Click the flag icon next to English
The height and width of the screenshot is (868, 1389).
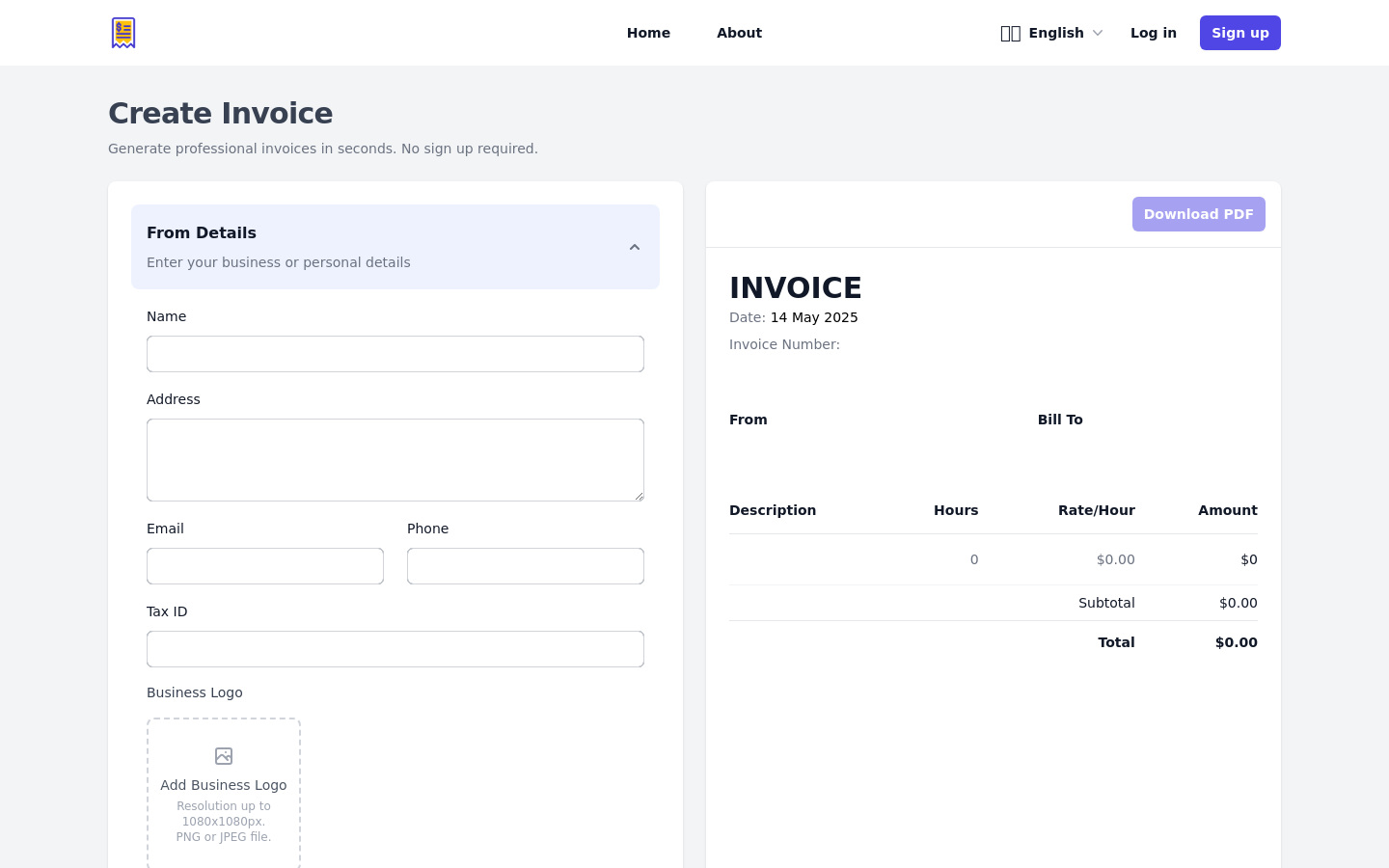[1010, 34]
